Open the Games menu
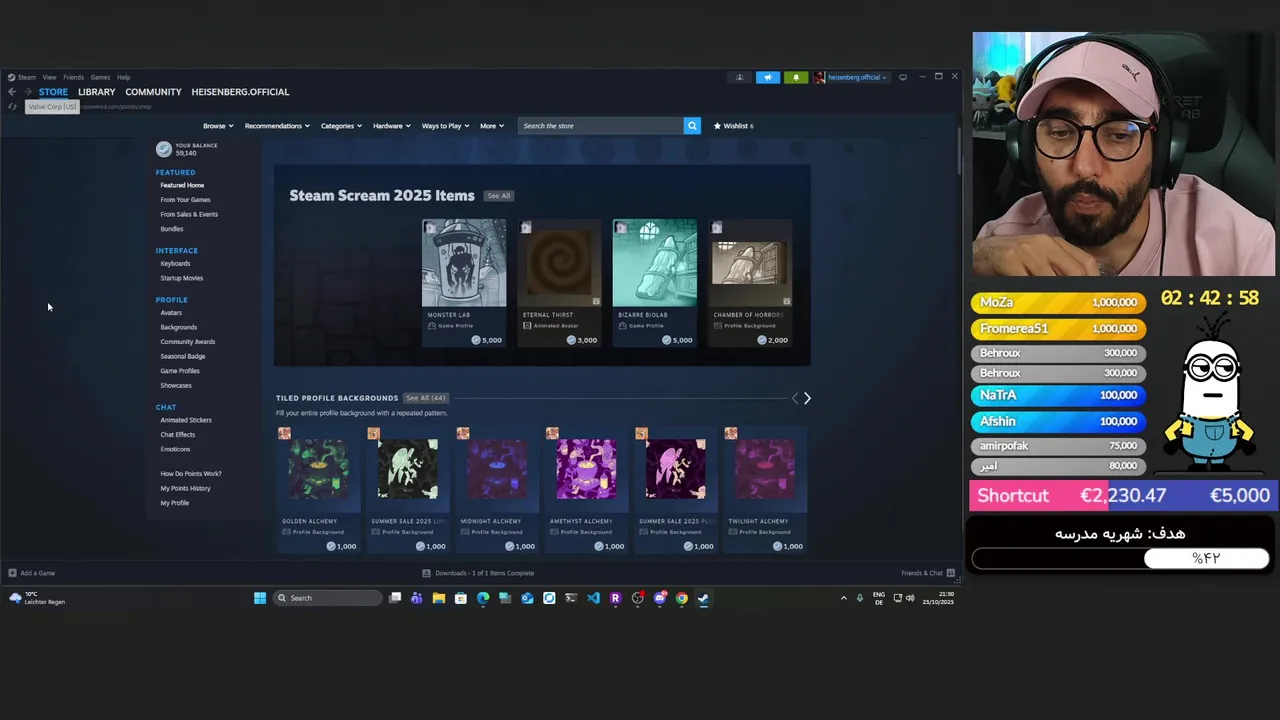The image size is (1280, 720). (100, 77)
